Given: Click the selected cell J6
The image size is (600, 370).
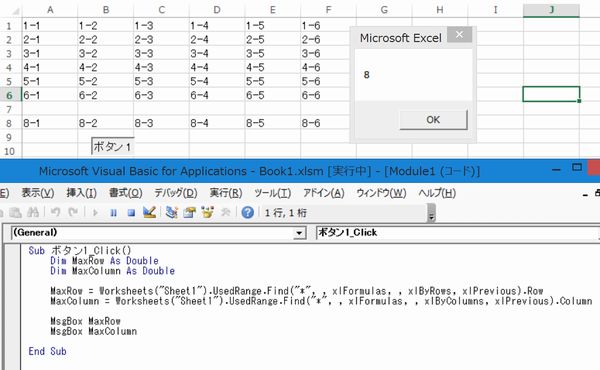Looking at the screenshot, I should pos(551,94).
